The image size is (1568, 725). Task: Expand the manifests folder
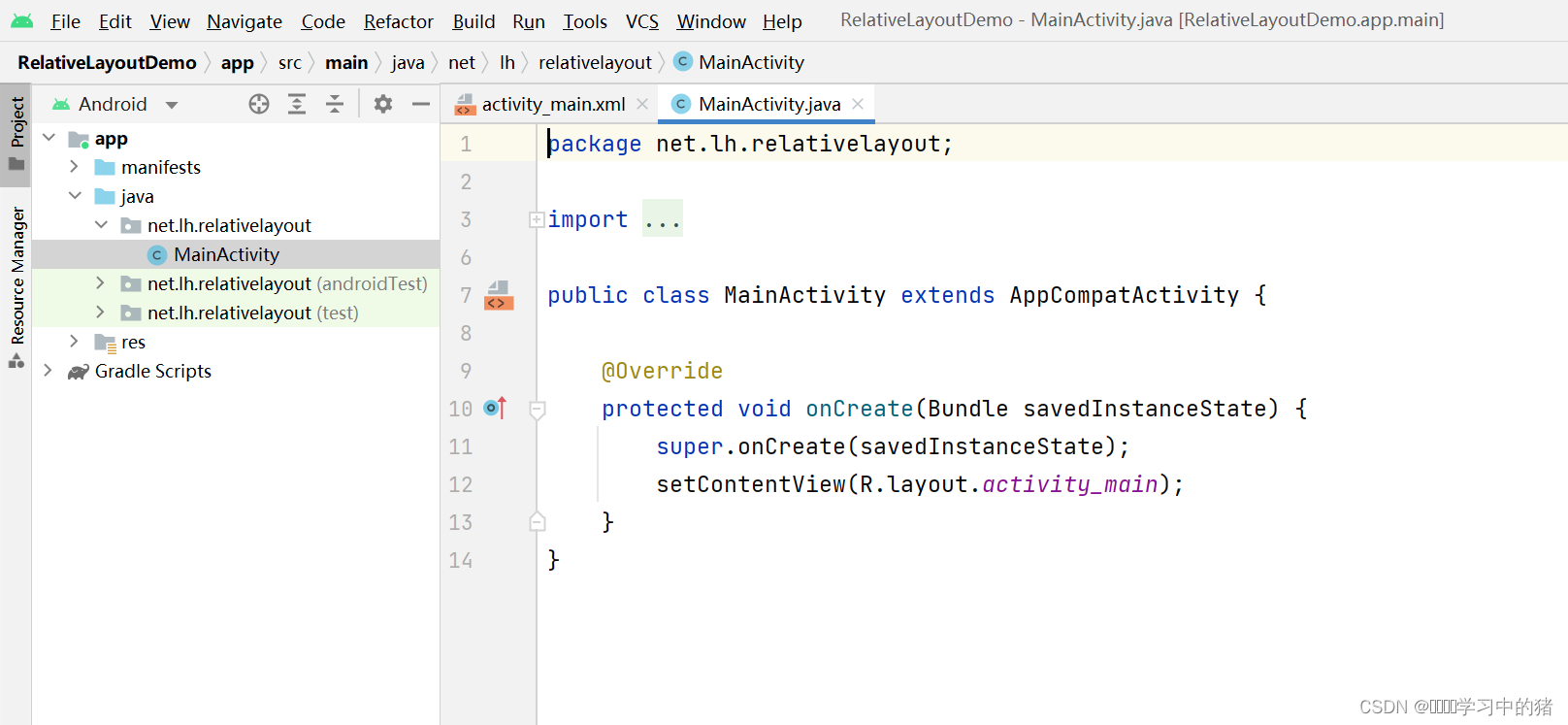(x=75, y=167)
